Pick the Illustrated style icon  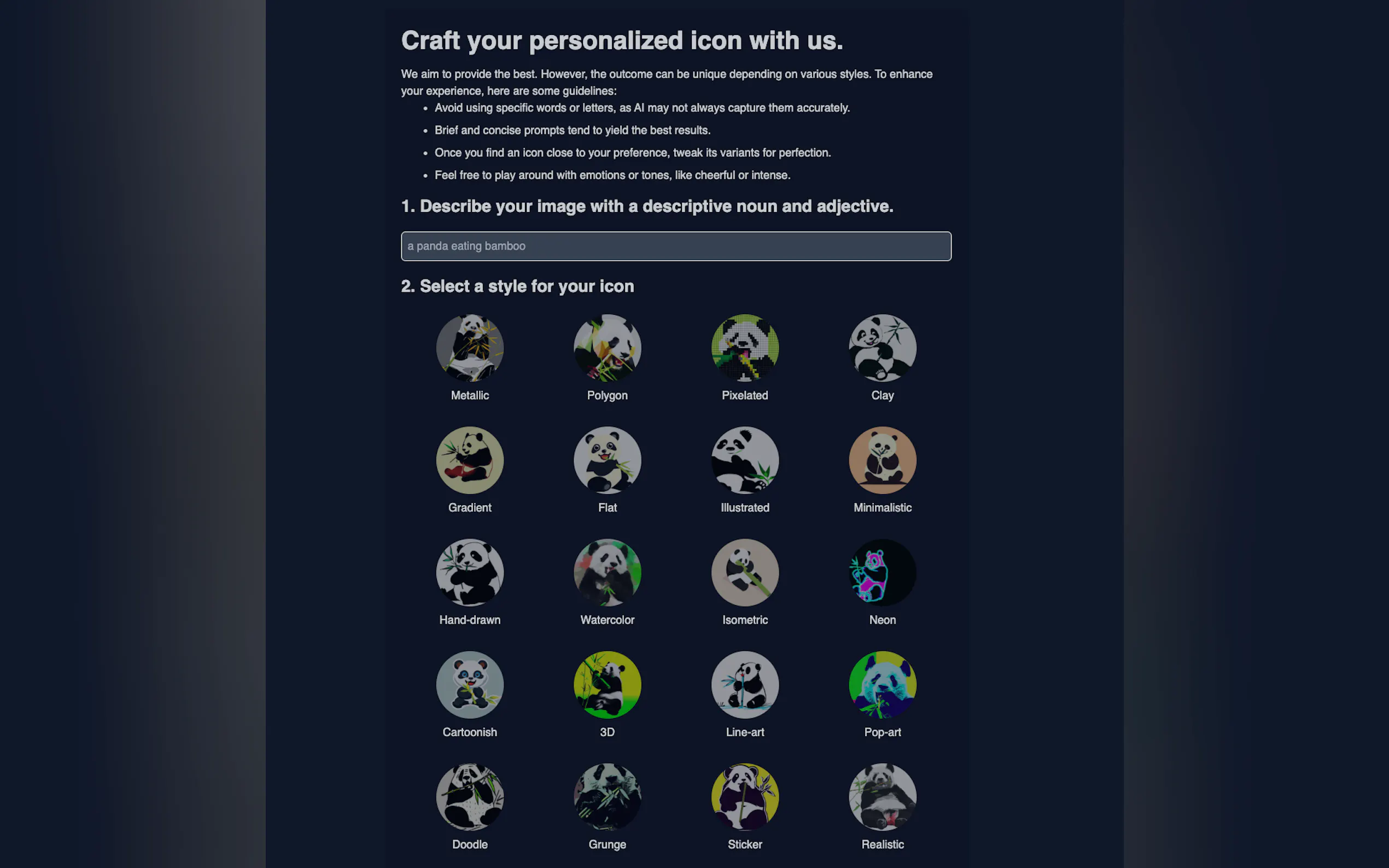(x=745, y=460)
